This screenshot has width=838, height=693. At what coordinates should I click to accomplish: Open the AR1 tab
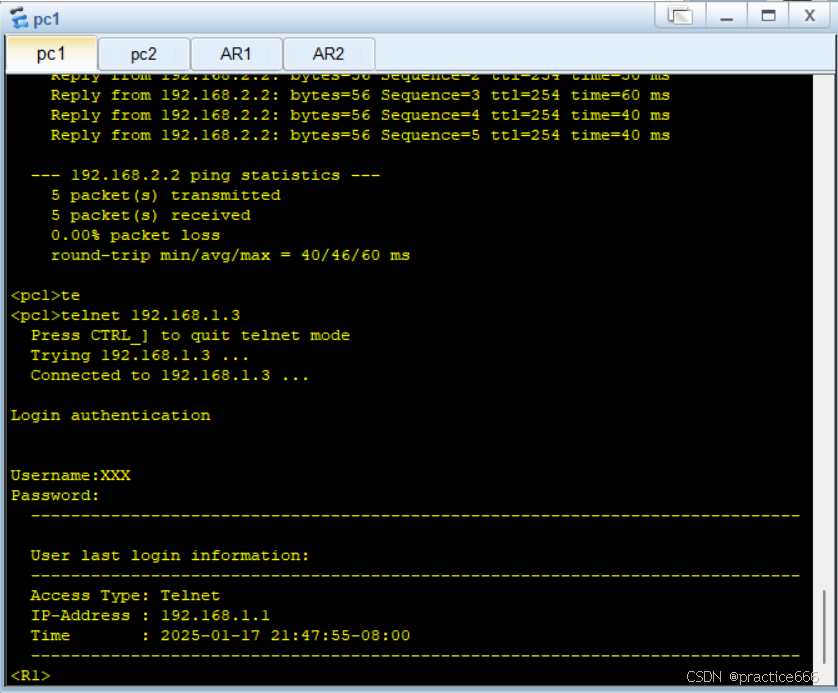[x=236, y=54]
